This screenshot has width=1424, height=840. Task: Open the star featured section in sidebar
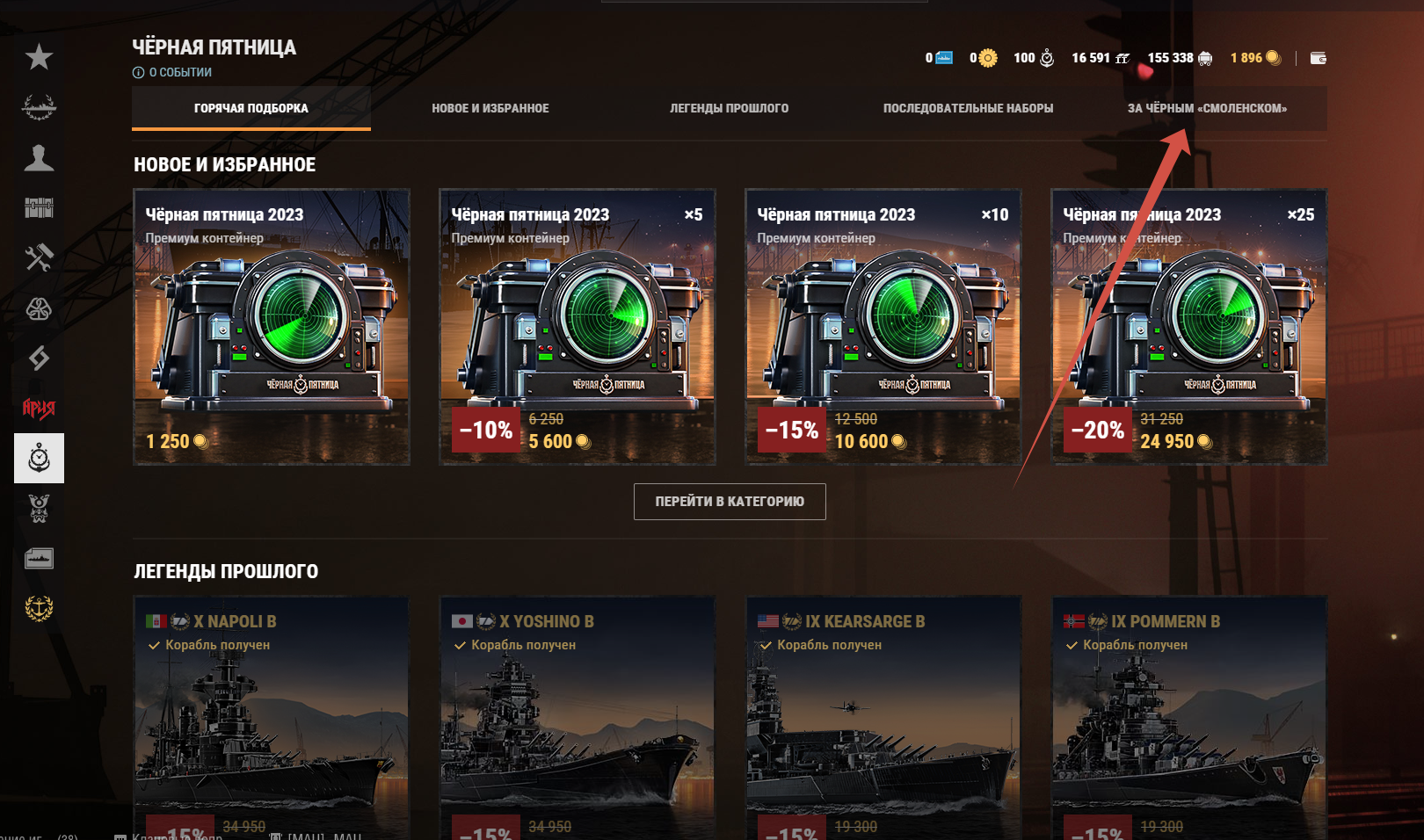point(39,57)
